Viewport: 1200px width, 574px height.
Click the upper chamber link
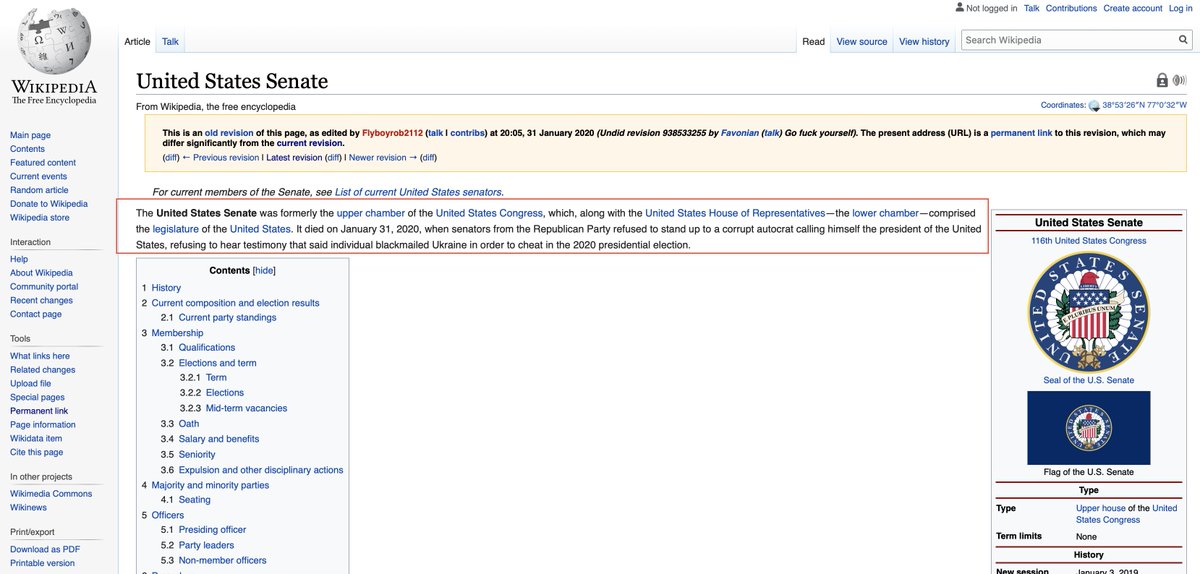click(371, 213)
